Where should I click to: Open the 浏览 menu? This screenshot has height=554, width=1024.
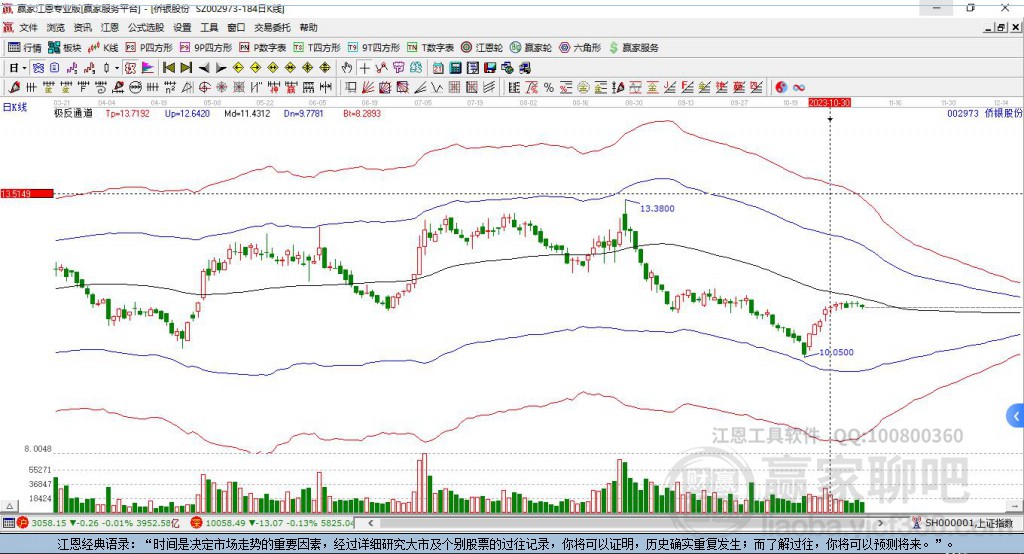point(56,27)
